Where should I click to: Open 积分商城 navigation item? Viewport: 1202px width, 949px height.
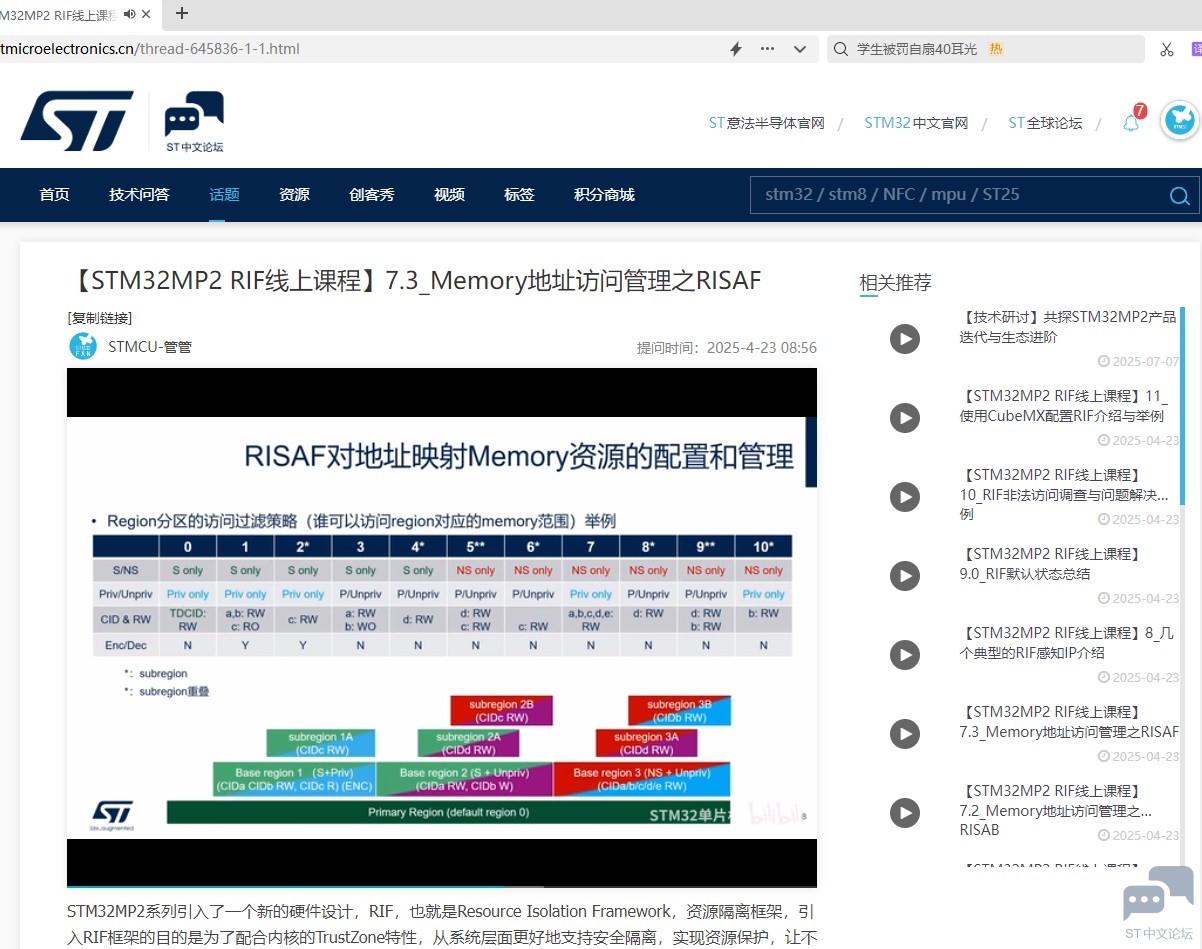[604, 195]
